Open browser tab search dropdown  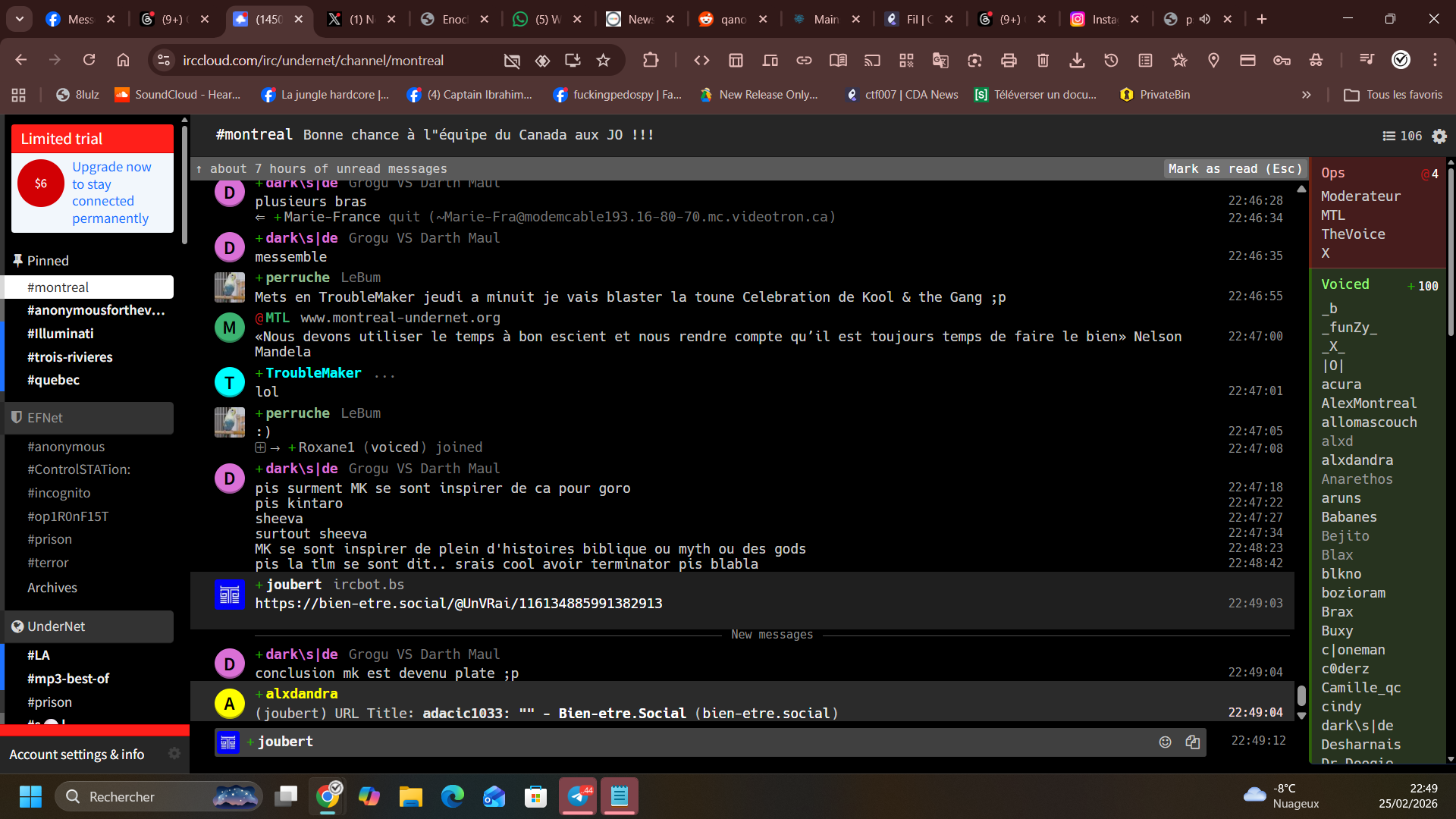click(x=19, y=19)
